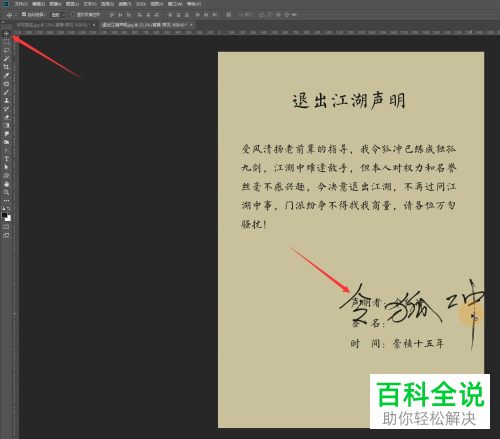Image resolution: width=500 pixels, height=439 pixels.
Task: Select the Zoom magnifier tool
Action: point(6,192)
